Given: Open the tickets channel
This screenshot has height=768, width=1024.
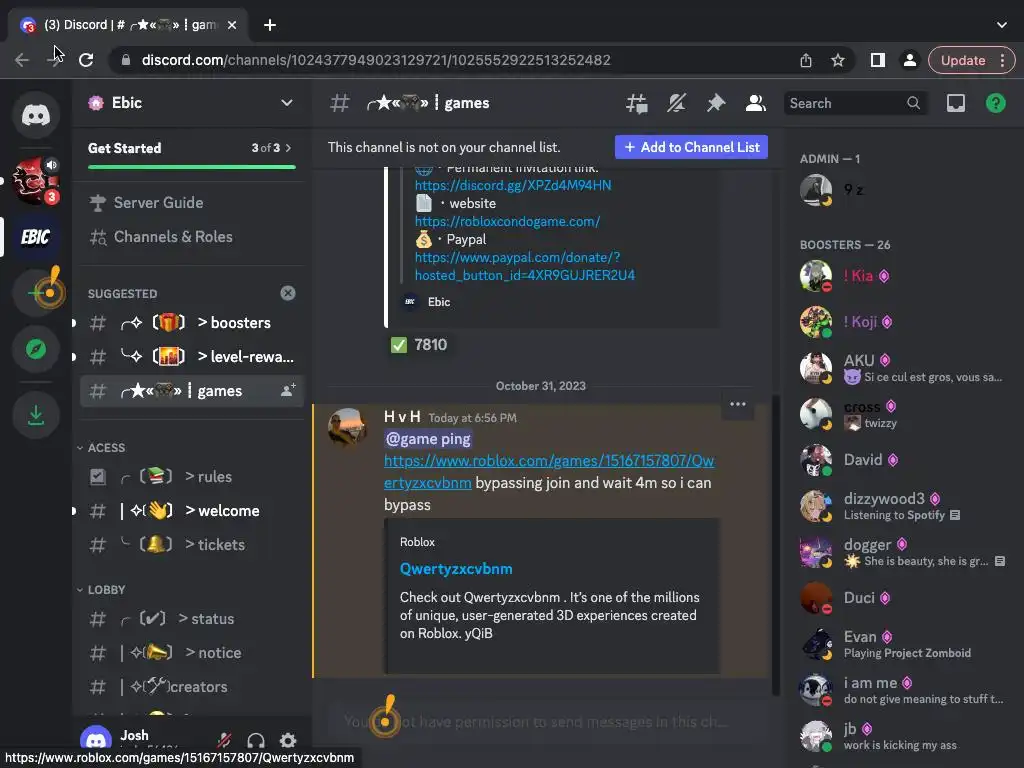Looking at the screenshot, I should pyautogui.click(x=191, y=545).
